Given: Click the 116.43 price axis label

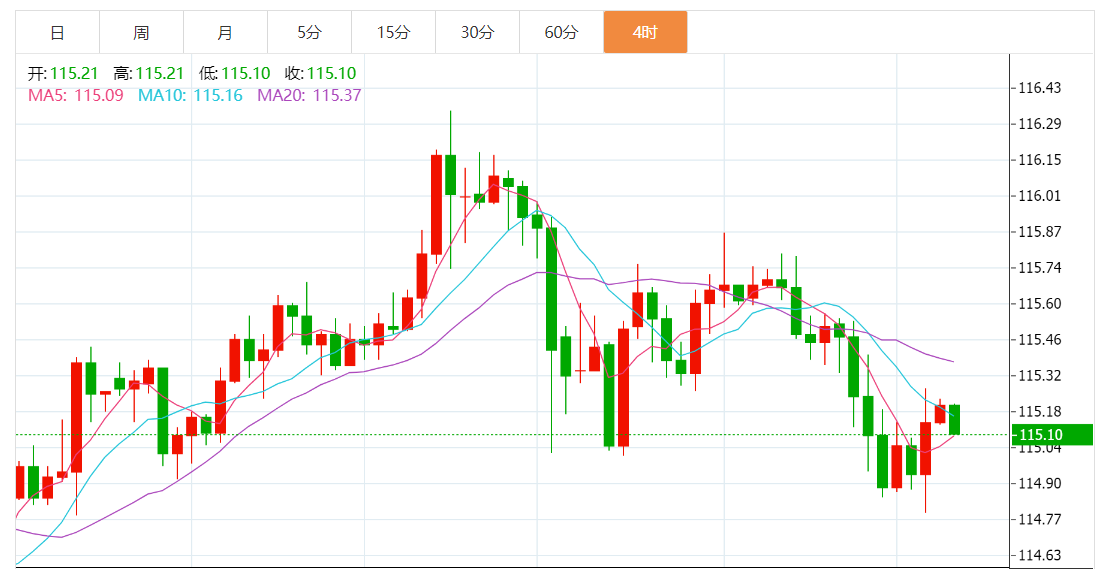Looking at the screenshot, I should (1040, 88).
